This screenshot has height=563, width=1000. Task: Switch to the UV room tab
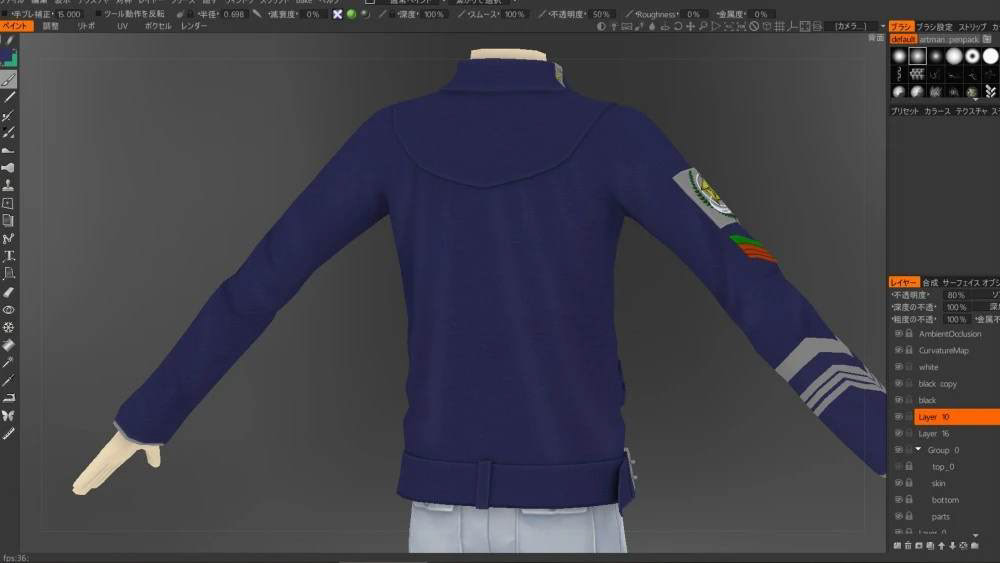[x=122, y=26]
